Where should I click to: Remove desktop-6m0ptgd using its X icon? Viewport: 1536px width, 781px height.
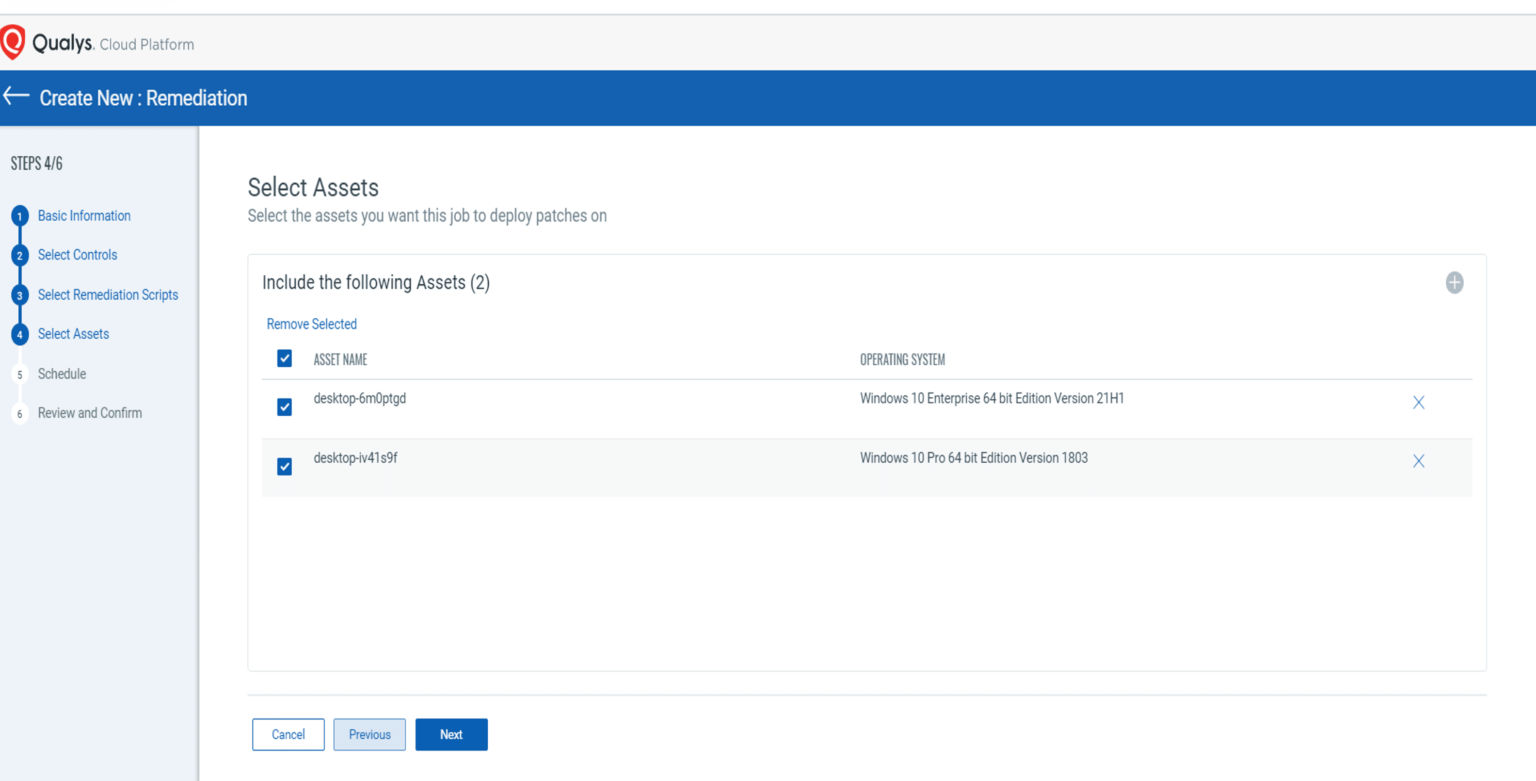click(1419, 402)
